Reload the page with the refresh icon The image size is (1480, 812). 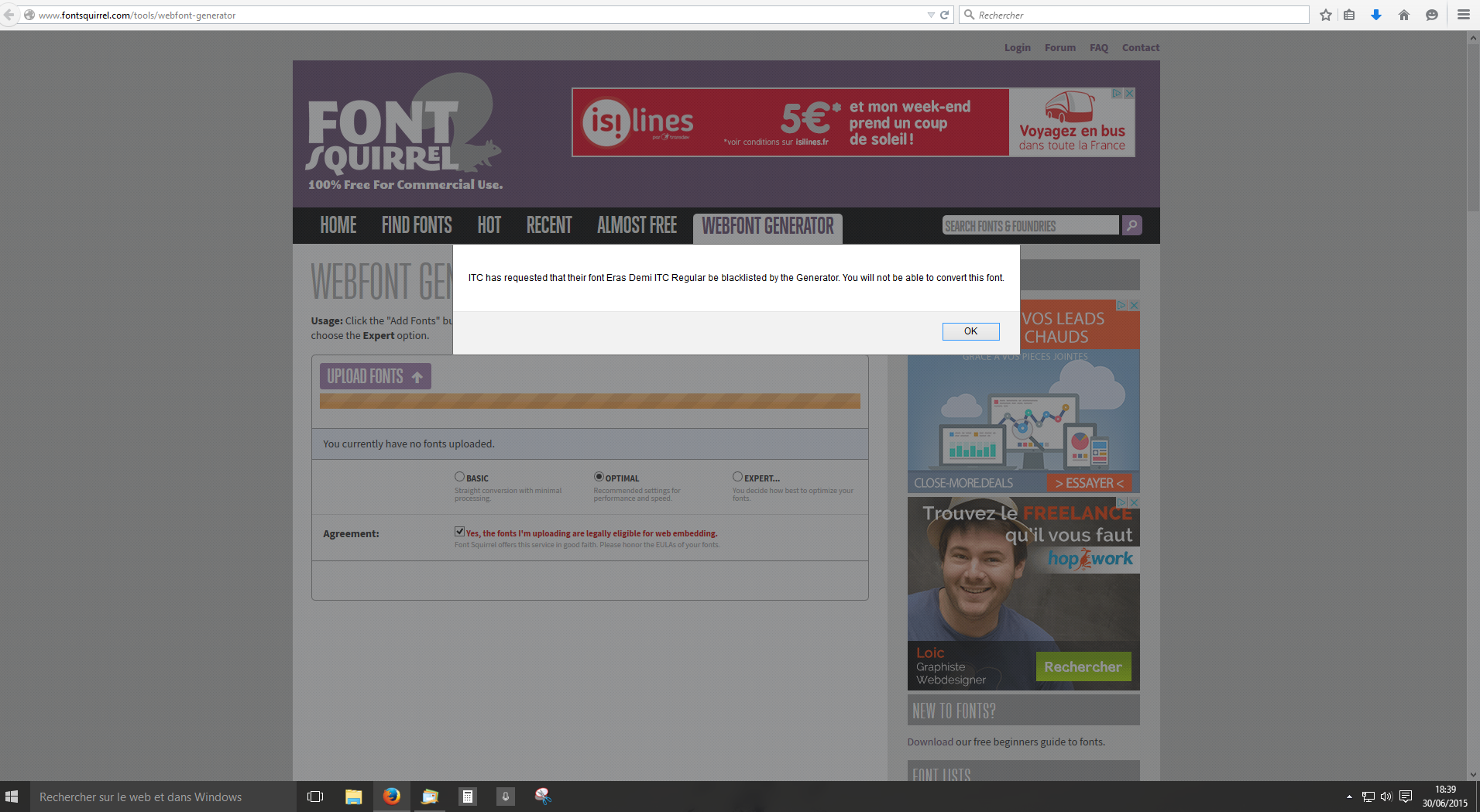click(944, 15)
